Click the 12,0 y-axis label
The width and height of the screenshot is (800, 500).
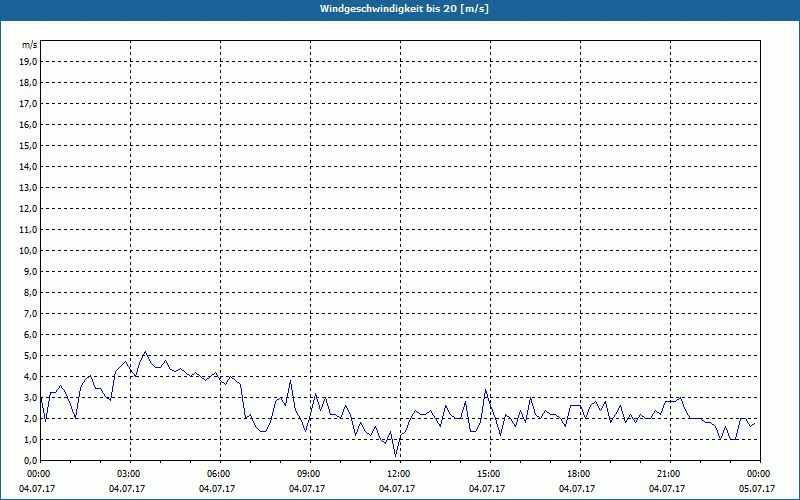coord(28,208)
